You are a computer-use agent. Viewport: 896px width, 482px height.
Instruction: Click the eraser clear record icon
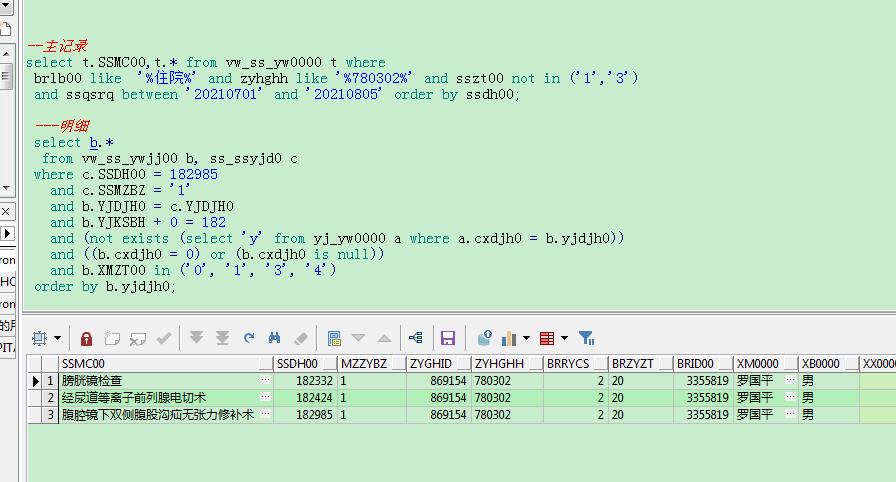pos(301,339)
